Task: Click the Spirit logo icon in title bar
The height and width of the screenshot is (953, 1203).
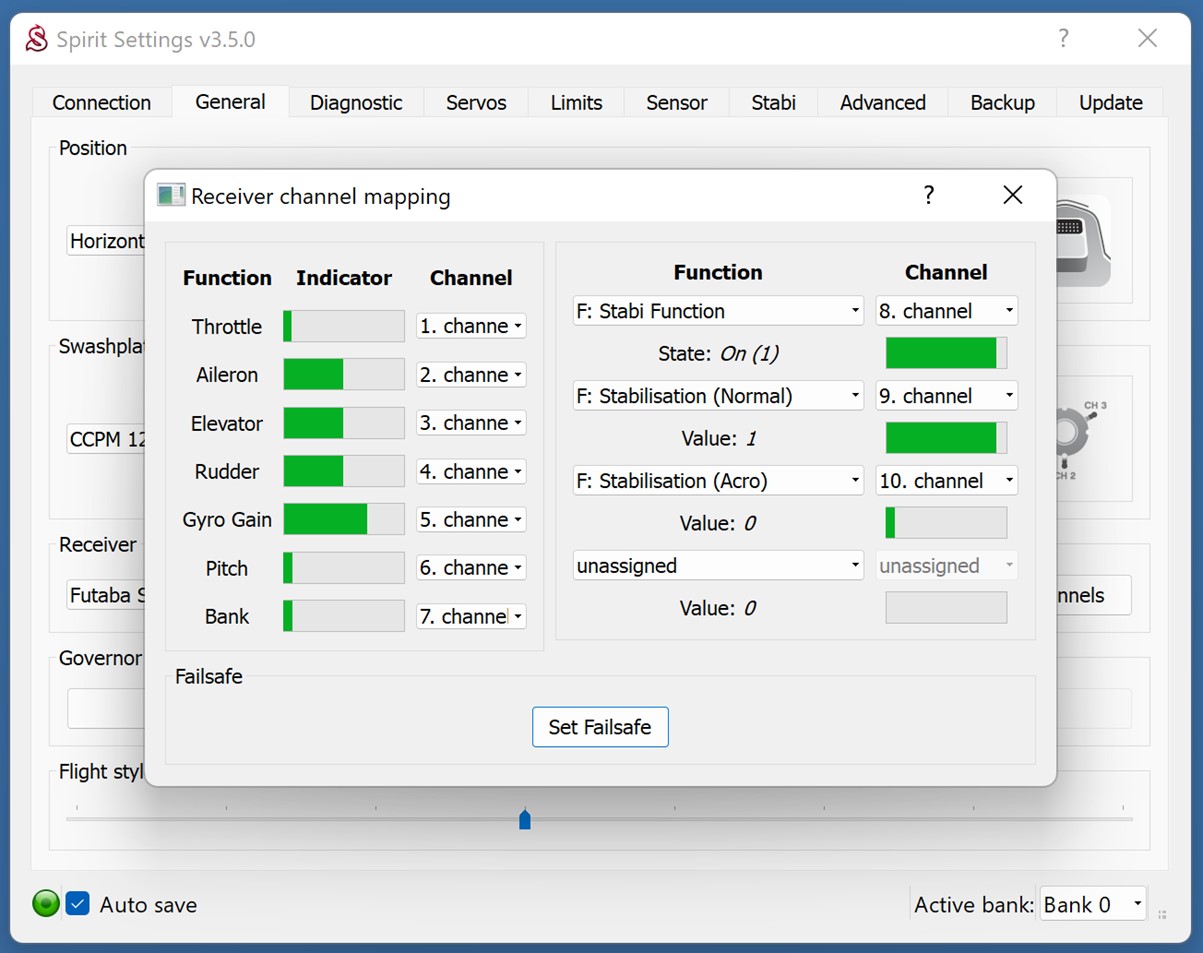Action: coord(36,39)
